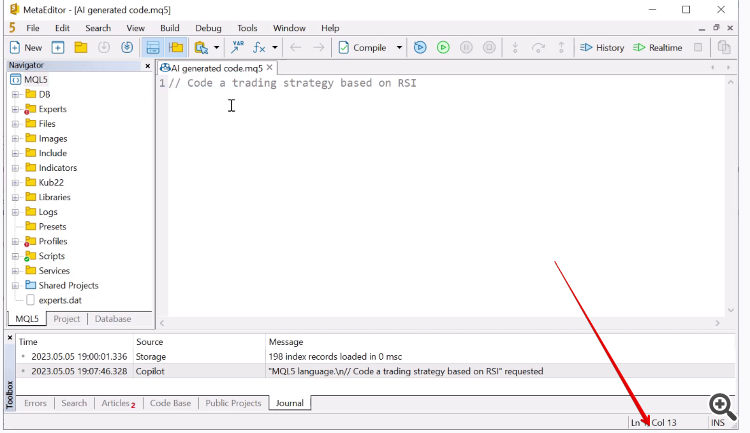Click the editor horizontal scrollbar right arrow
The width and height of the screenshot is (750, 433).
[717, 323]
